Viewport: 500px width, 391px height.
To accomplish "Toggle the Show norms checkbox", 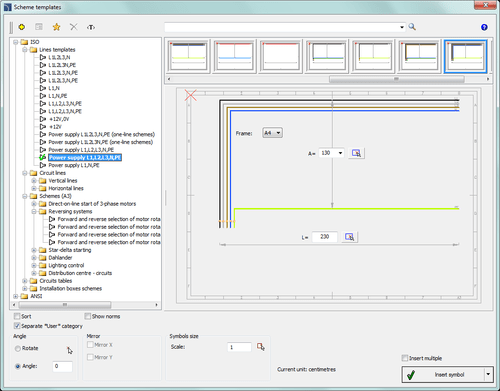I will coord(88,316).
